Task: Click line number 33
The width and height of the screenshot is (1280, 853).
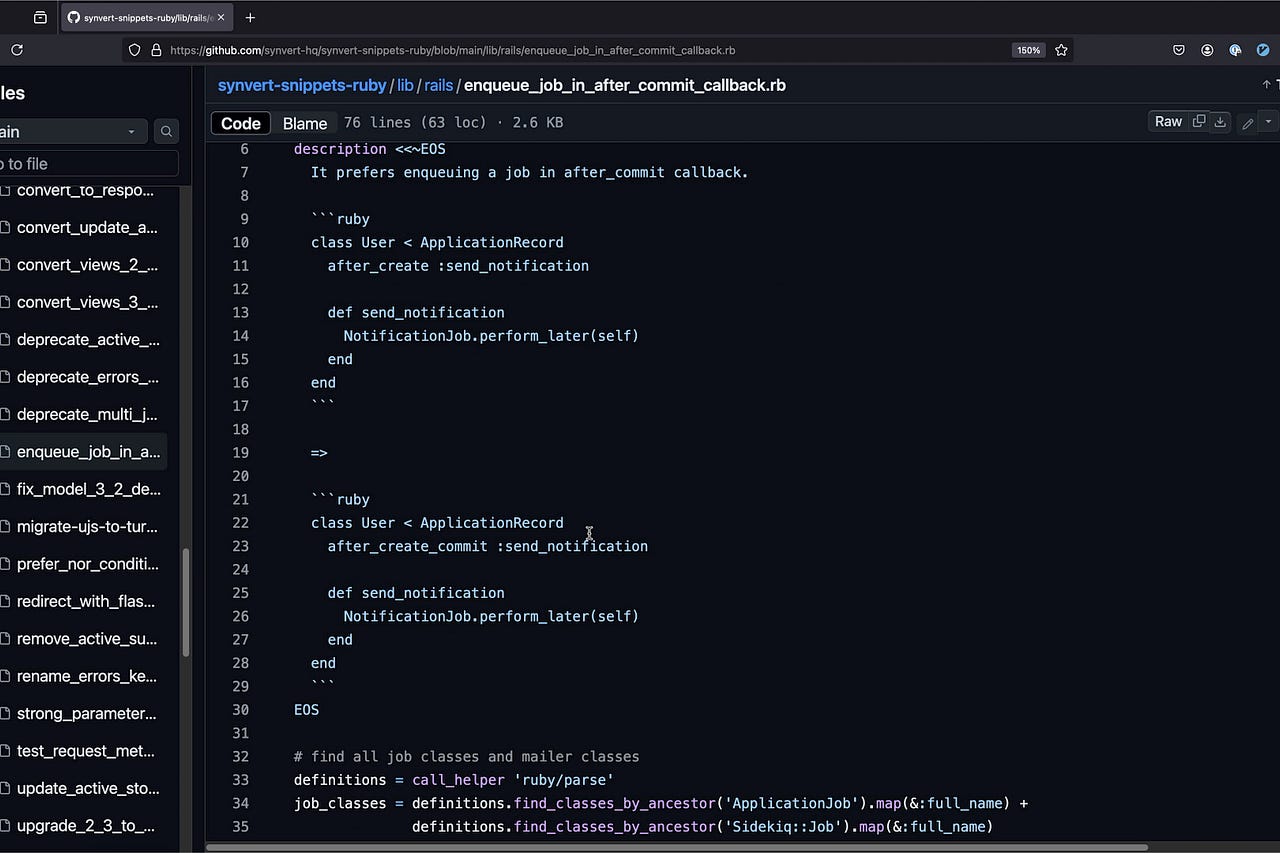Action: coord(240,780)
